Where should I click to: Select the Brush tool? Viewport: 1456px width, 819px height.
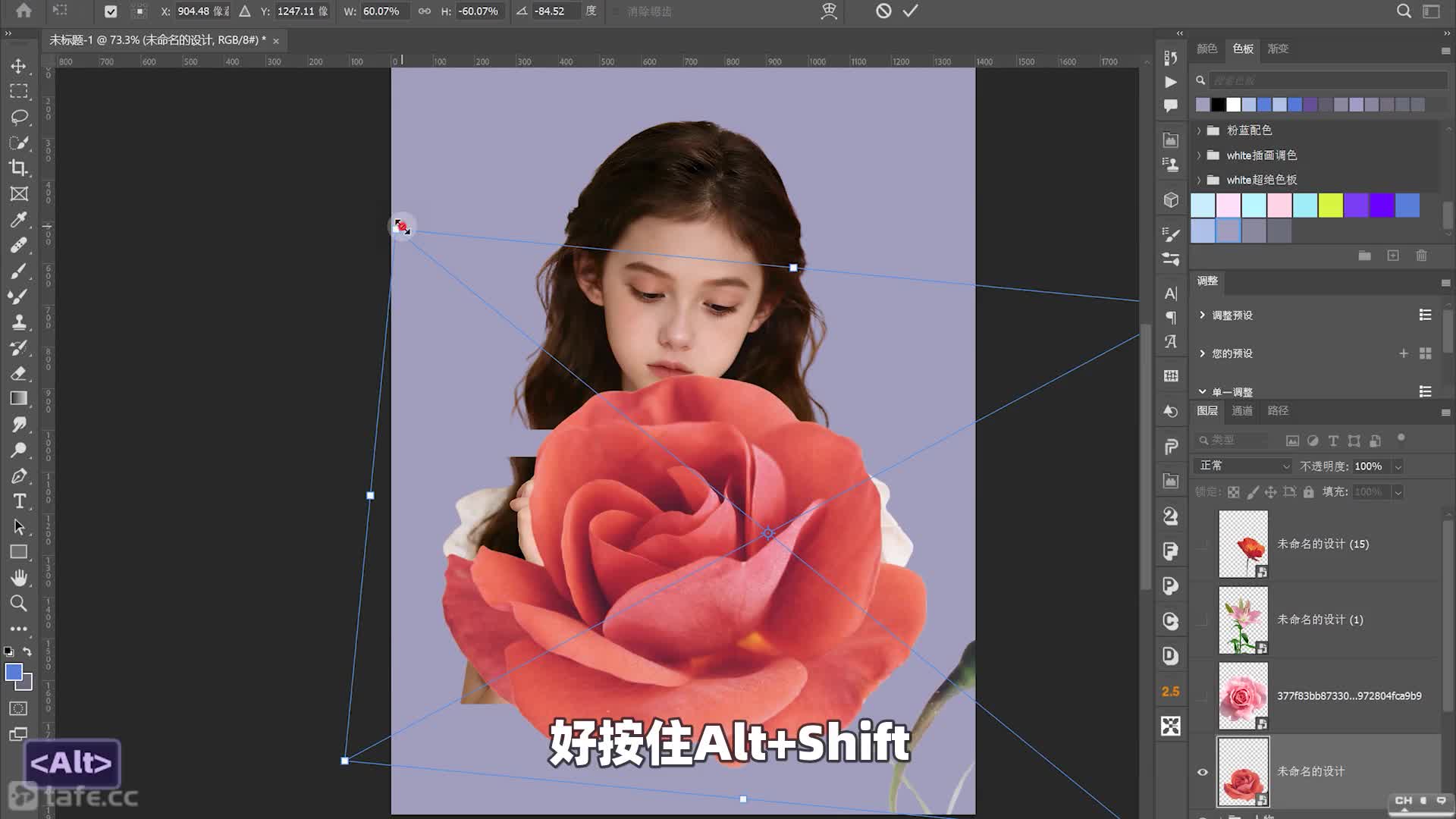pos(19,271)
